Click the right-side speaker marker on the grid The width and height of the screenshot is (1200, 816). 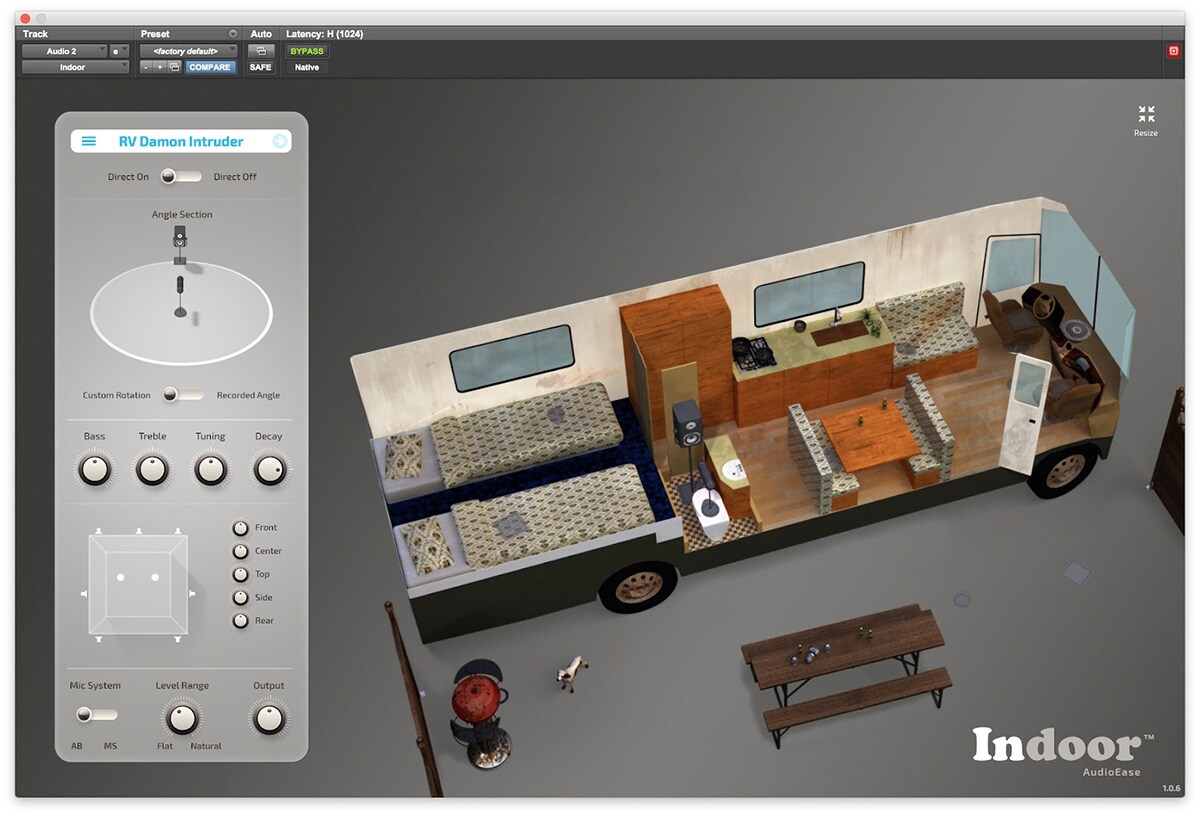[x=192, y=594]
